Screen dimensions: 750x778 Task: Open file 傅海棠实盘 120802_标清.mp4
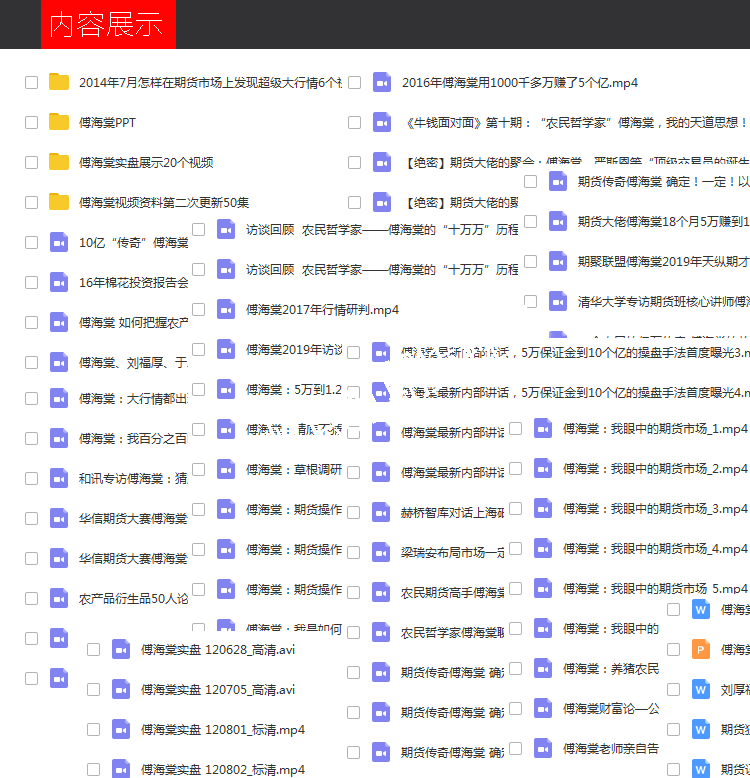click(222, 769)
